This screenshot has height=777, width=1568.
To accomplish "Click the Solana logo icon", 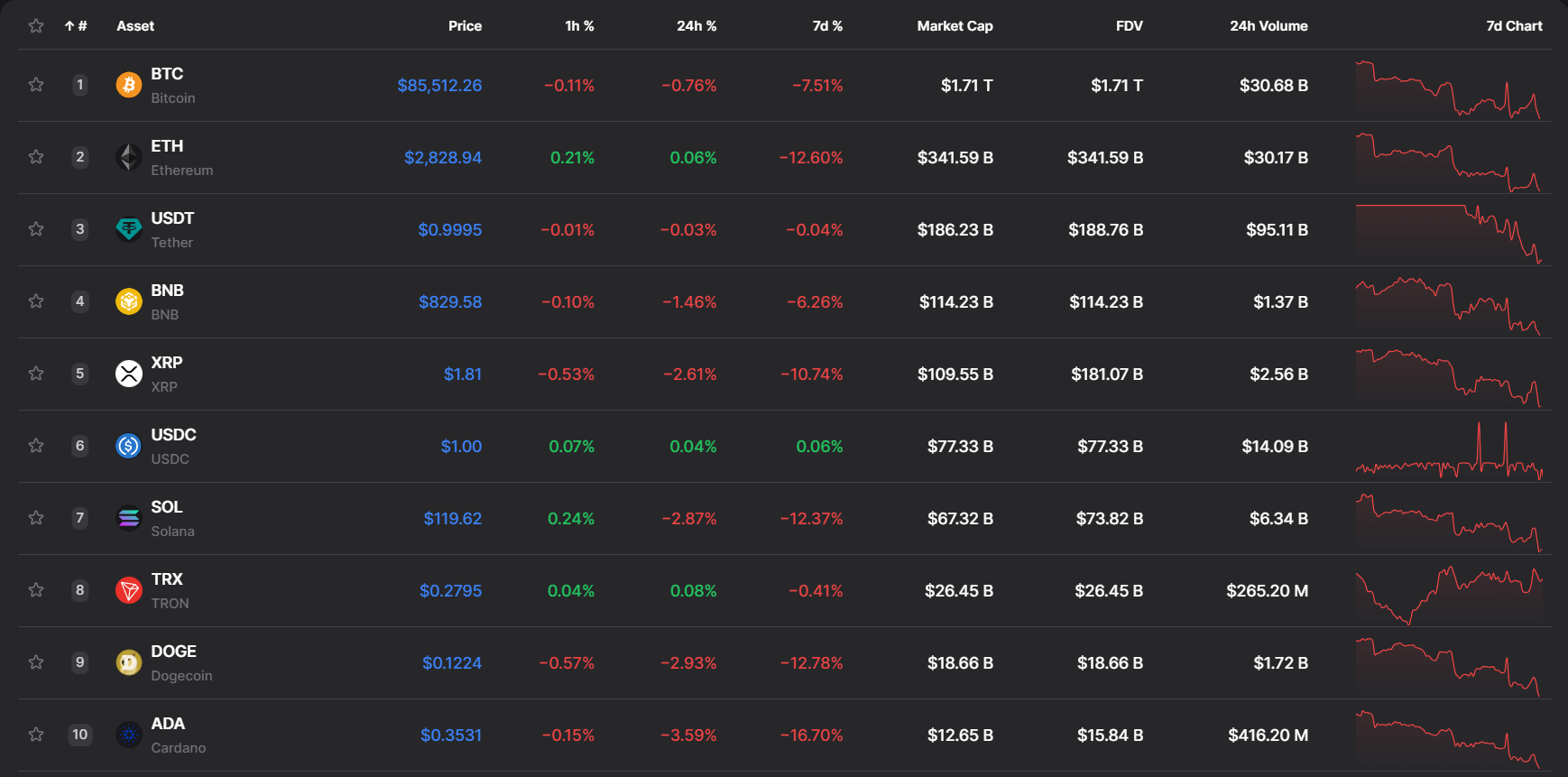I will [129, 518].
